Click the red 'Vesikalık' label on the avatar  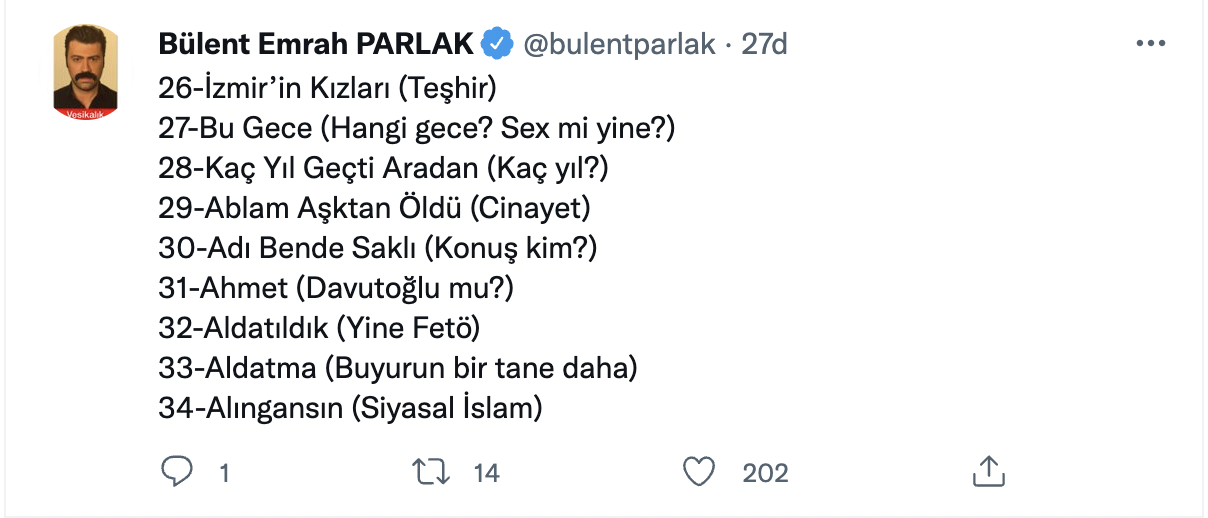pyautogui.click(x=86, y=114)
